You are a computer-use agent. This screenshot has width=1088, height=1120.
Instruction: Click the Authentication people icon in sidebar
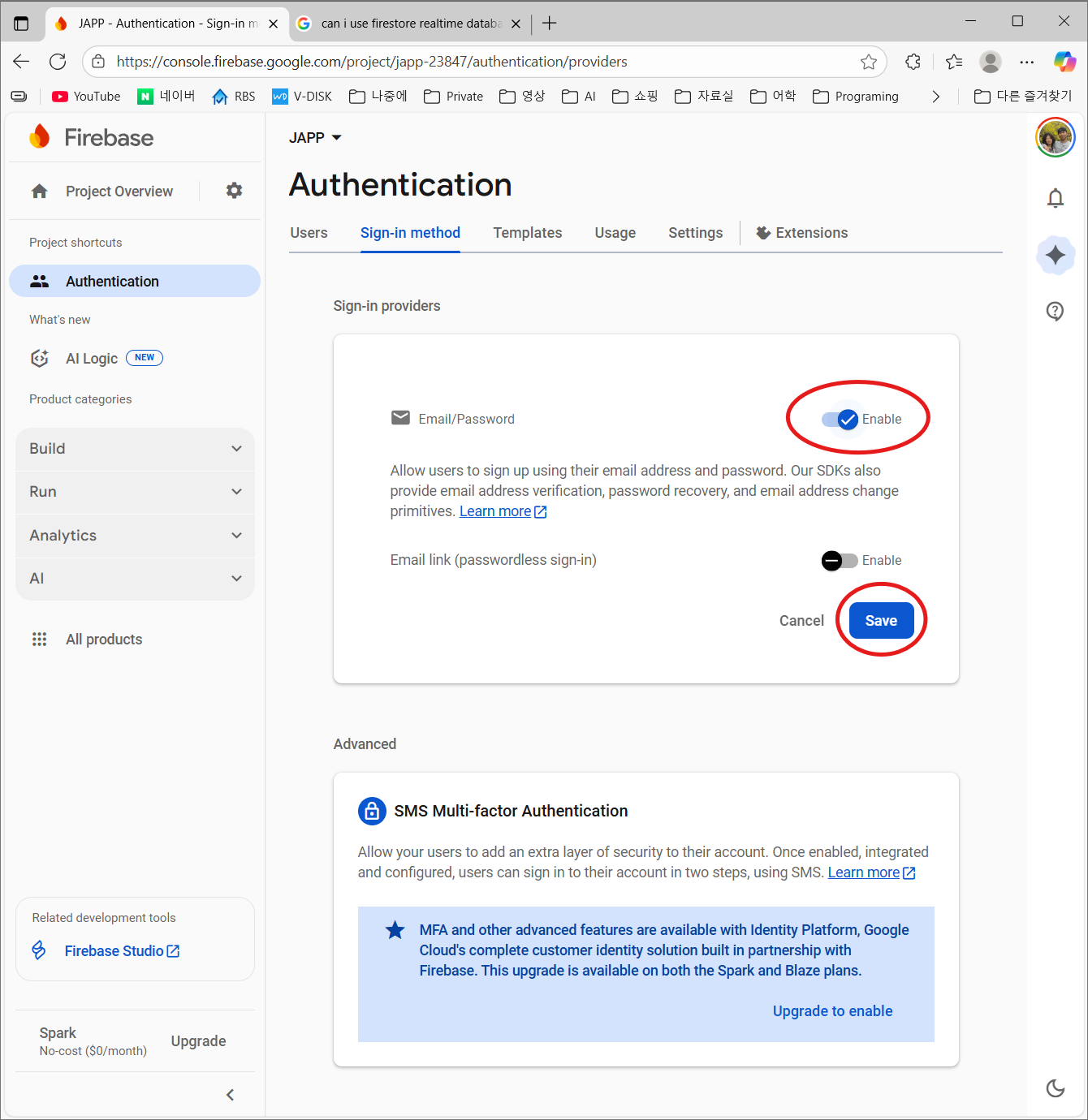[x=39, y=281]
